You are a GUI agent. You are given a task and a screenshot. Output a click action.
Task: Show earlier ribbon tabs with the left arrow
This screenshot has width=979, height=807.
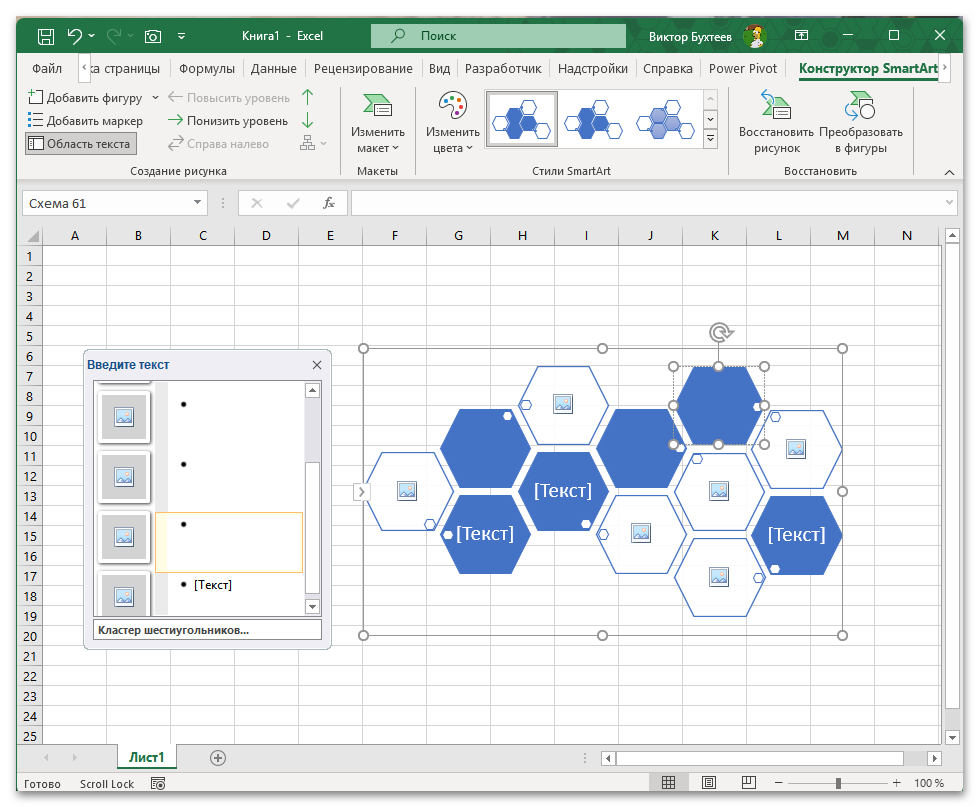coord(84,67)
